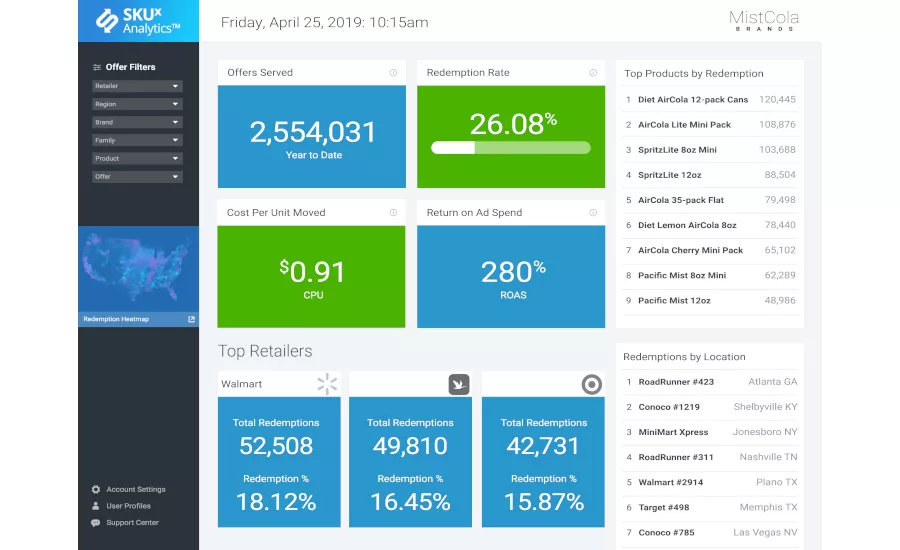The height and width of the screenshot is (550, 900).
Task: Select RoadRunner #311 Nashville TN row
Action: tap(711, 457)
